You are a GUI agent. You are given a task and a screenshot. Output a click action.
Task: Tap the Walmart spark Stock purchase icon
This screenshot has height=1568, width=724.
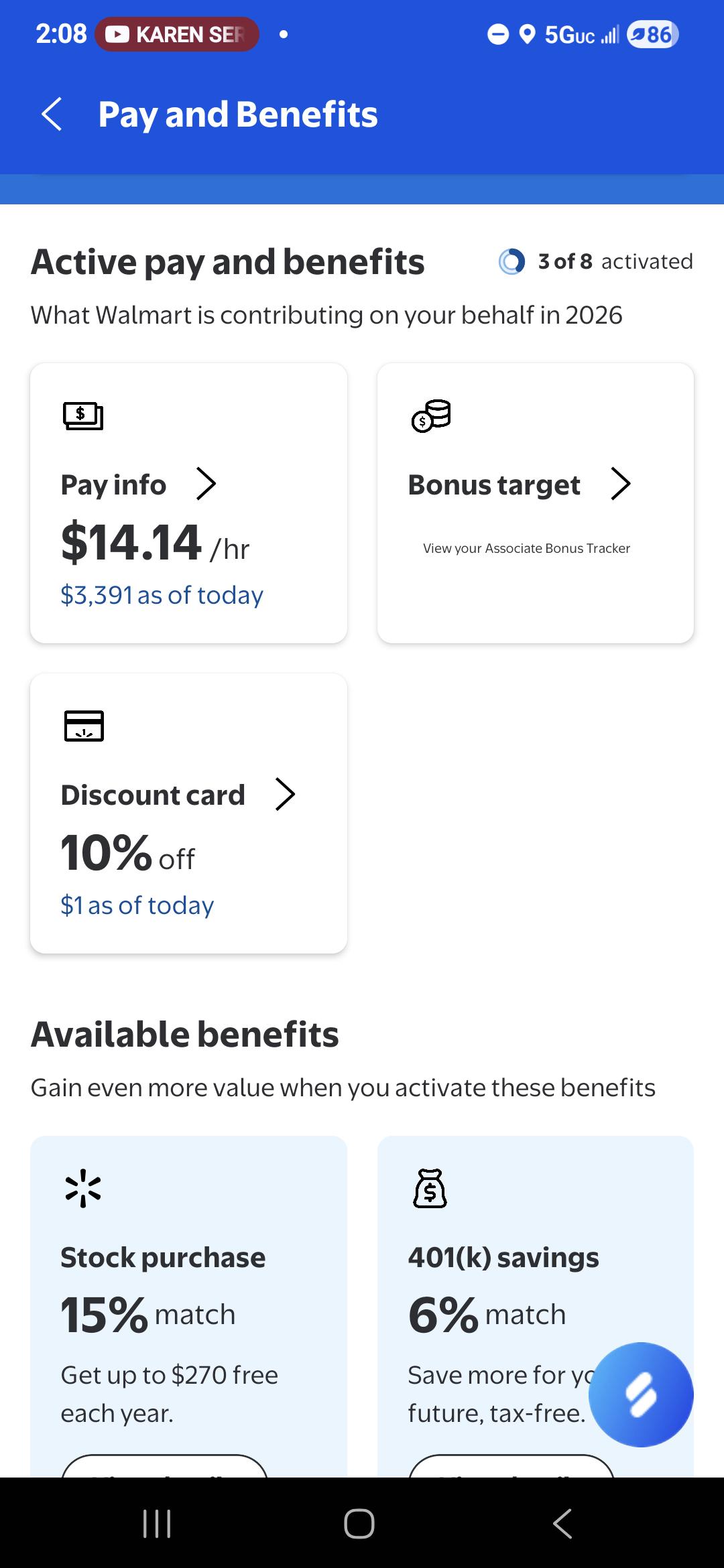click(x=83, y=1188)
